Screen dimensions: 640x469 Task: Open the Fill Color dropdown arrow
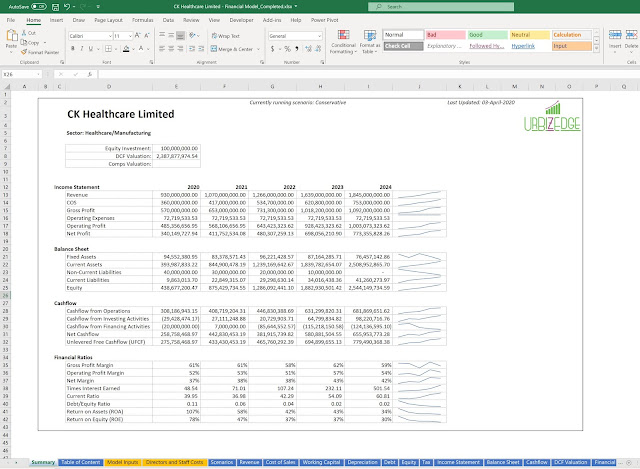(x=133, y=49)
